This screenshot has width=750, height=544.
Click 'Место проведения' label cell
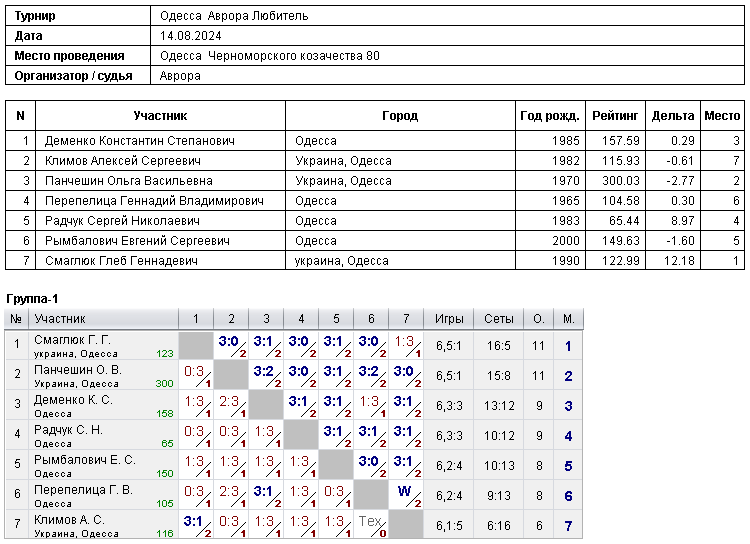point(78,56)
